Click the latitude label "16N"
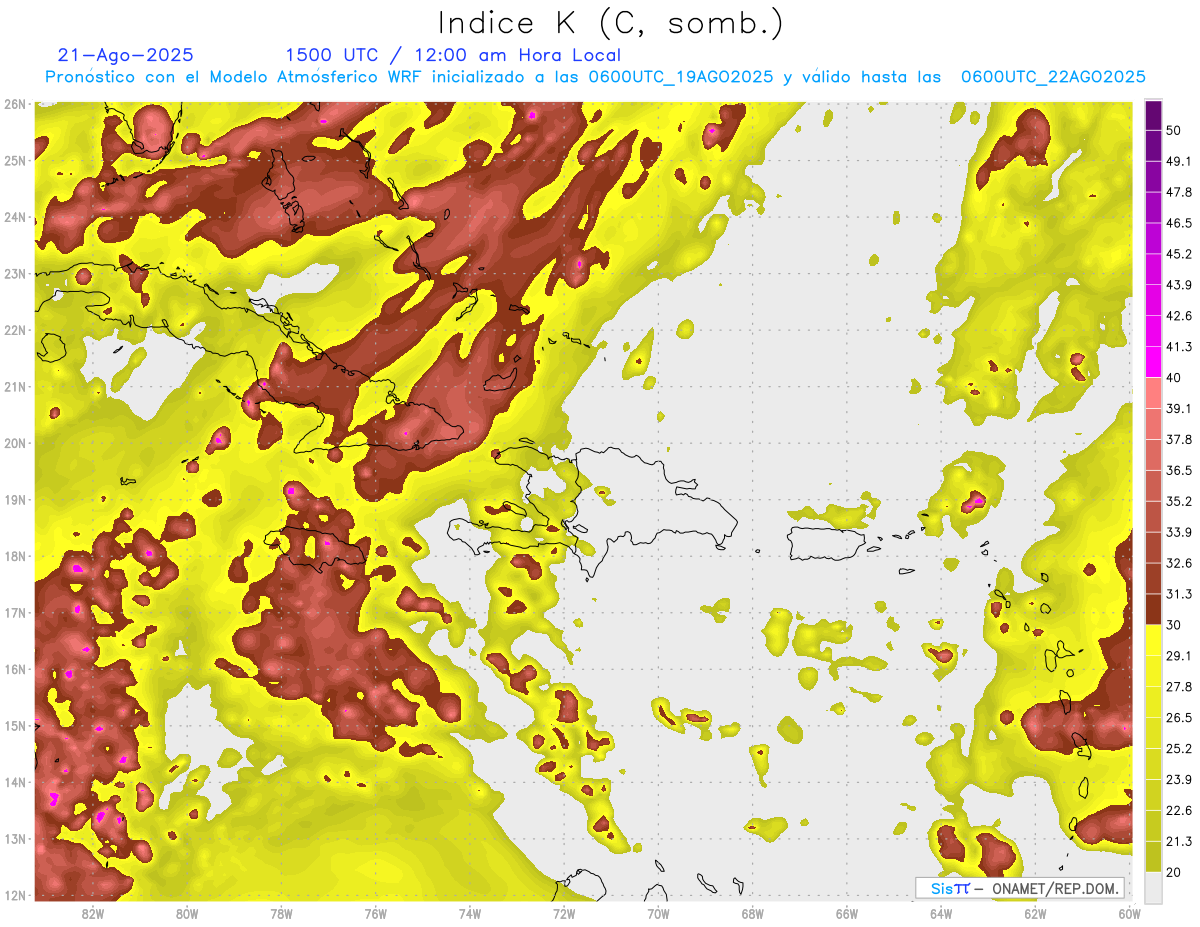Image resolution: width=1200 pixels, height=927 pixels. pos(14,669)
